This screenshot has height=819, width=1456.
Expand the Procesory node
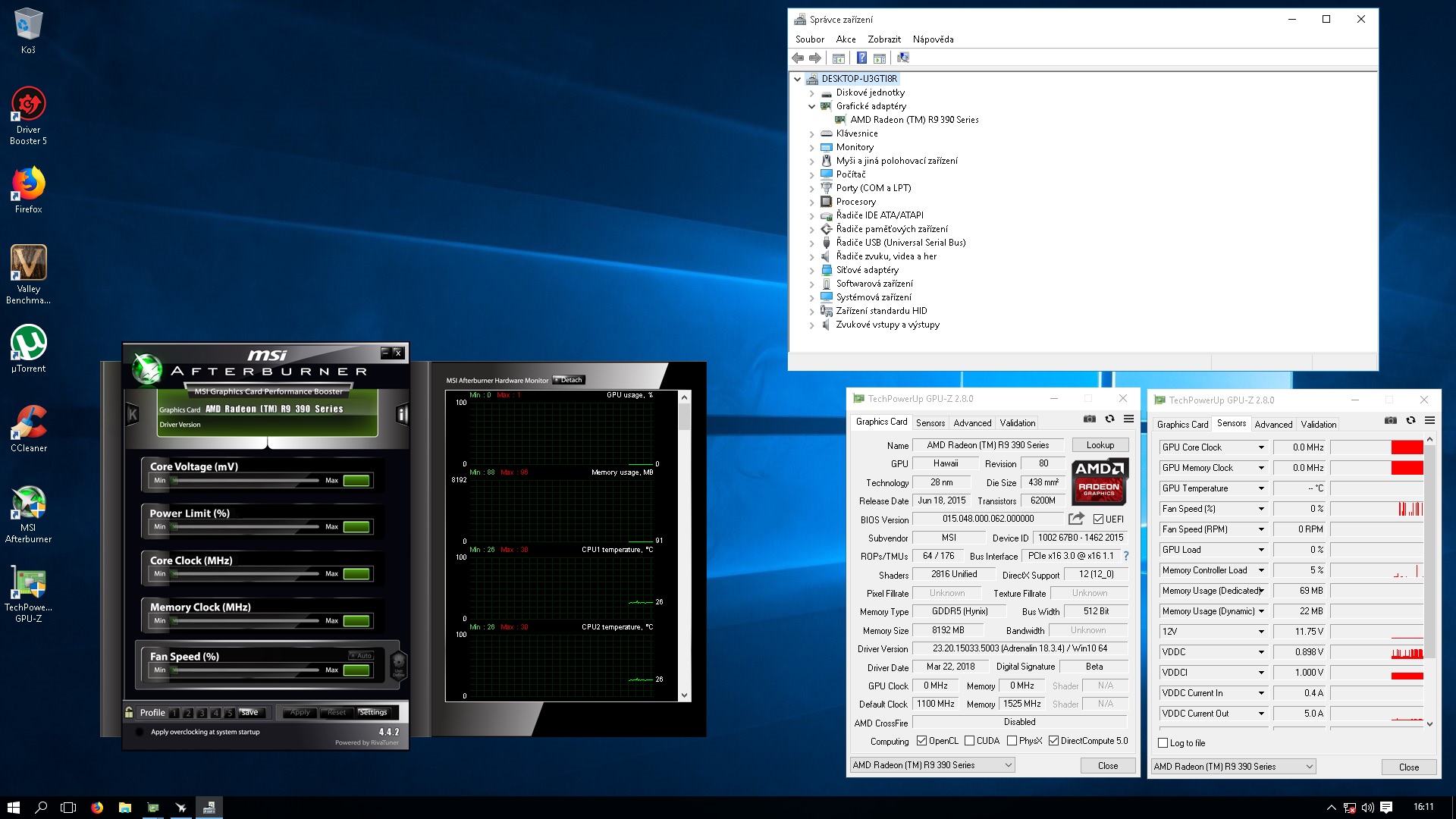click(811, 202)
